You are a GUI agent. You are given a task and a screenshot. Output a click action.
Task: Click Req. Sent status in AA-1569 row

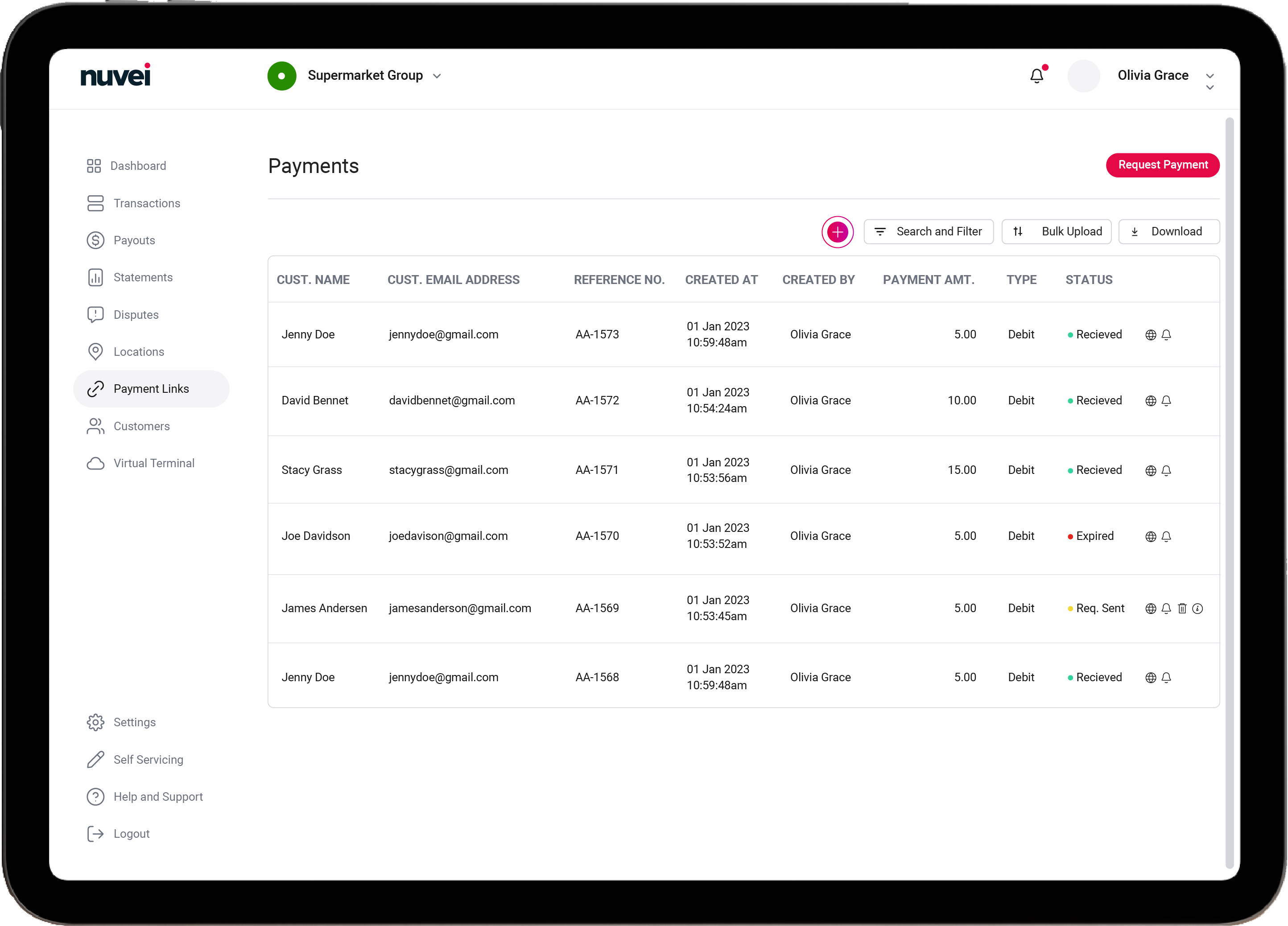tap(1095, 609)
